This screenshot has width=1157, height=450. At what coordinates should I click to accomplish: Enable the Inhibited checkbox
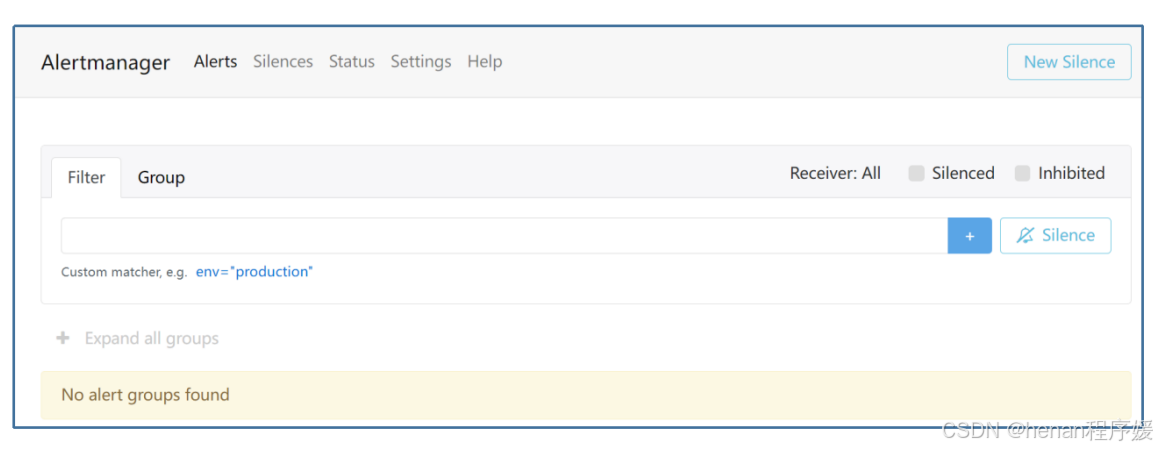[x=1023, y=173]
